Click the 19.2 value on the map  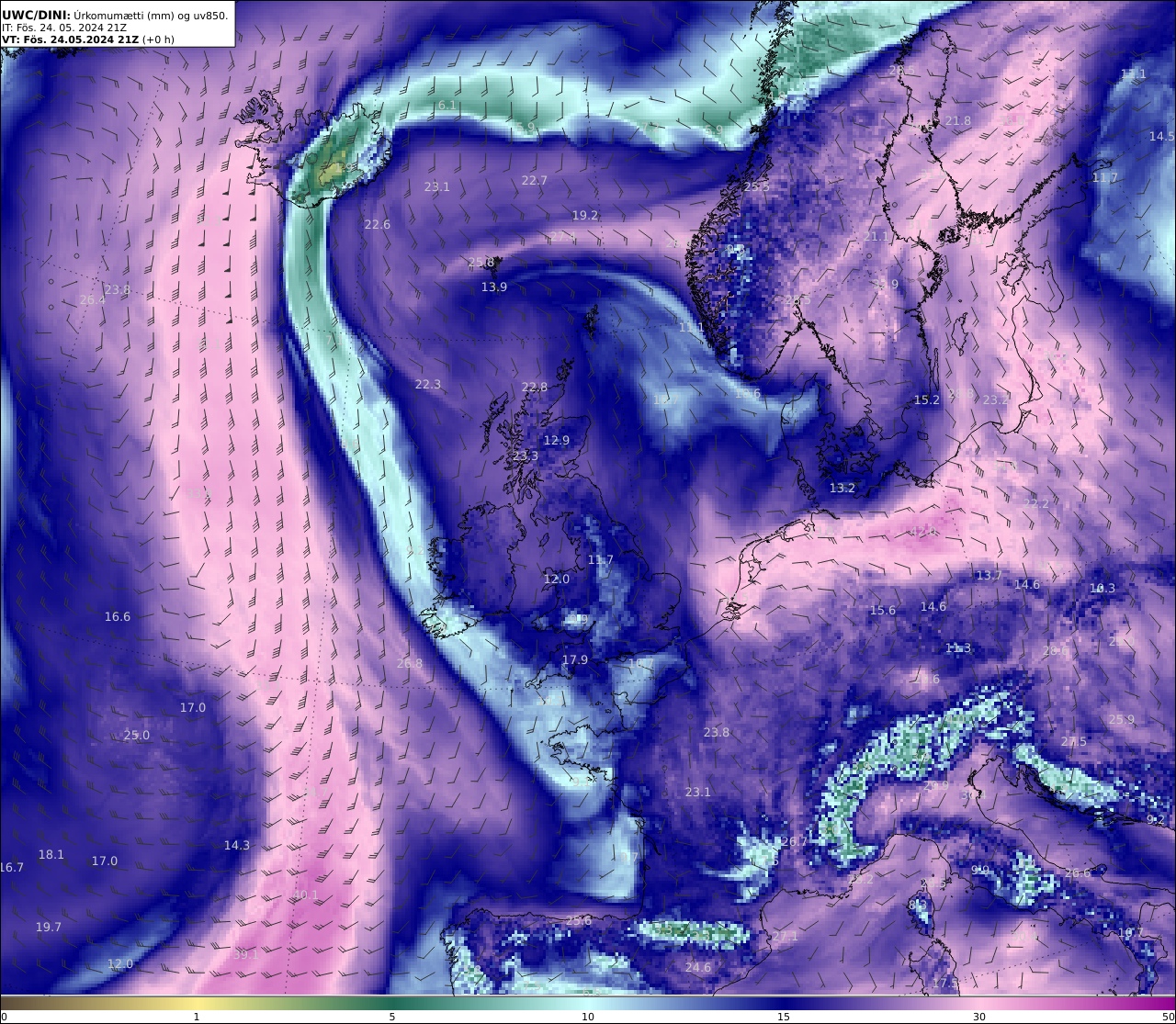pyautogui.click(x=584, y=216)
